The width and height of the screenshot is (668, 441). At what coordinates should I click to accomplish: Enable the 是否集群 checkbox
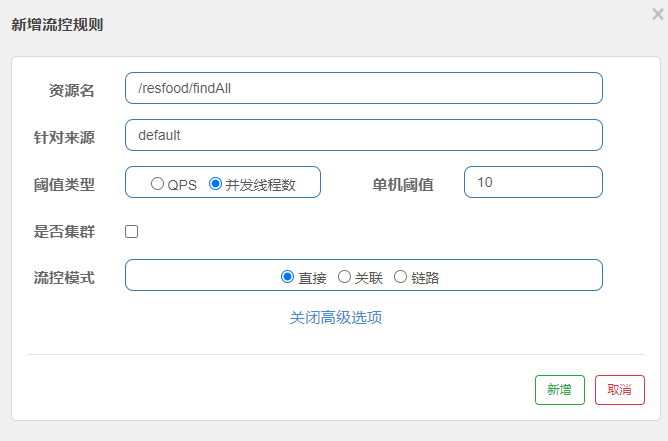[131, 232]
